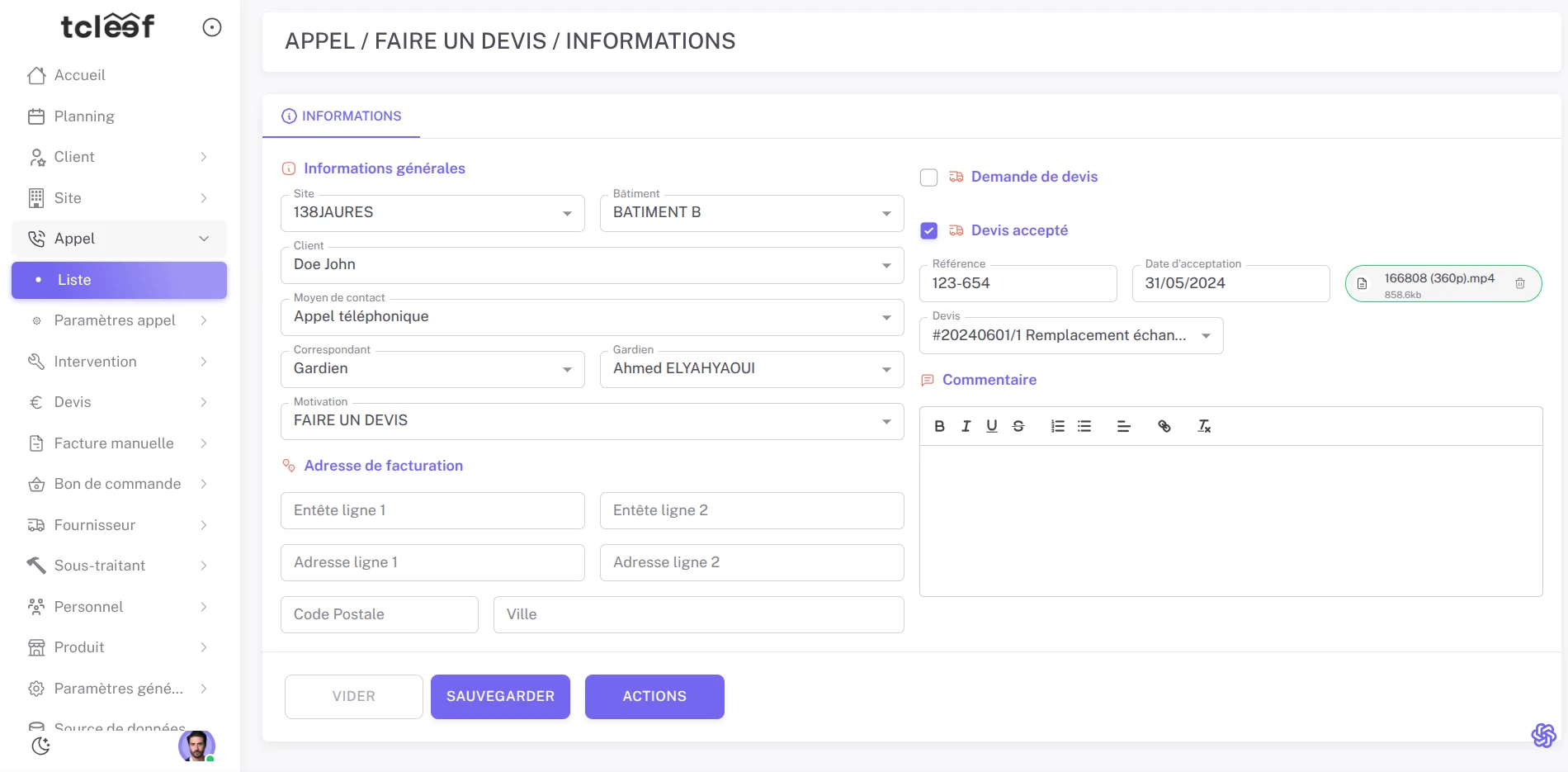Viewport: 1568px width, 772px height.
Task: Insert a link in the Commentaire editor
Action: (1165, 426)
